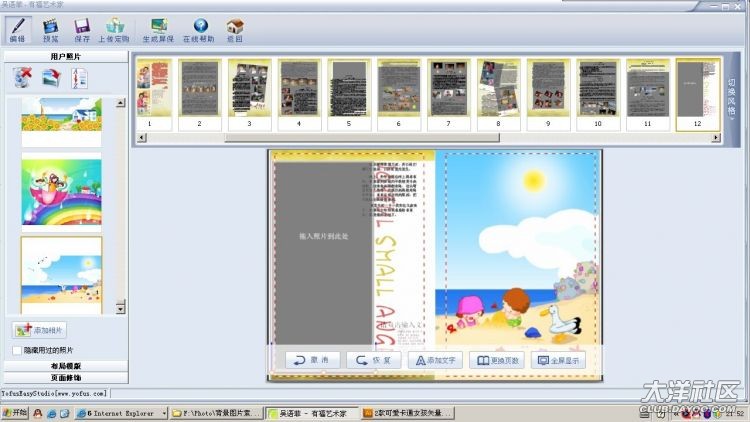Image resolution: width=750 pixels, height=422 pixels.
Task: Click the 生成屏保 screensaver icon
Action: coord(157,29)
